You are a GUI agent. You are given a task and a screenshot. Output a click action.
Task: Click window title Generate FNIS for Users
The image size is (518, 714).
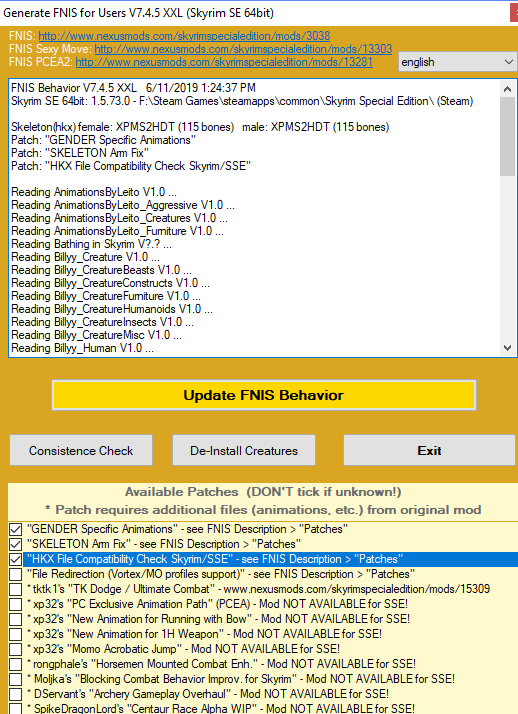(138, 12)
